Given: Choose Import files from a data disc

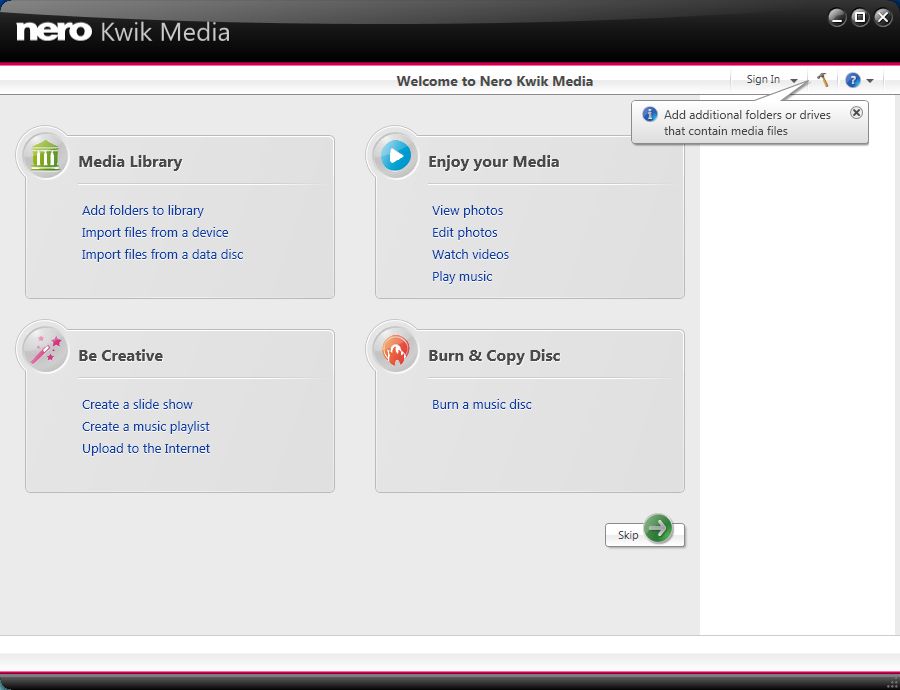Looking at the screenshot, I should point(162,254).
